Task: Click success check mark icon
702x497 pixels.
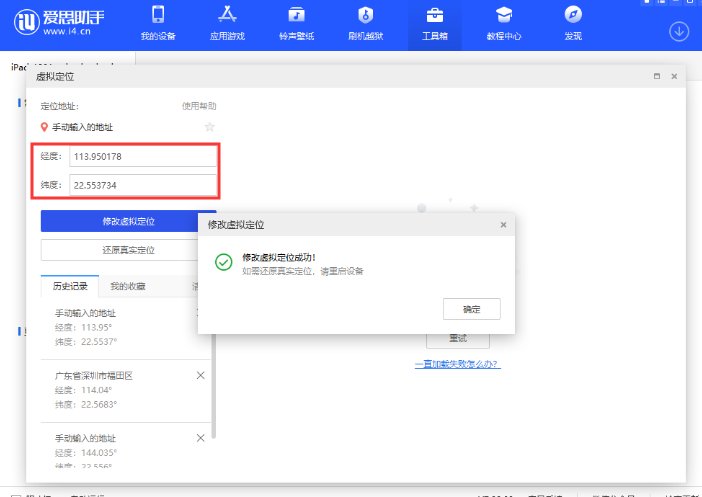Action: coord(223,262)
